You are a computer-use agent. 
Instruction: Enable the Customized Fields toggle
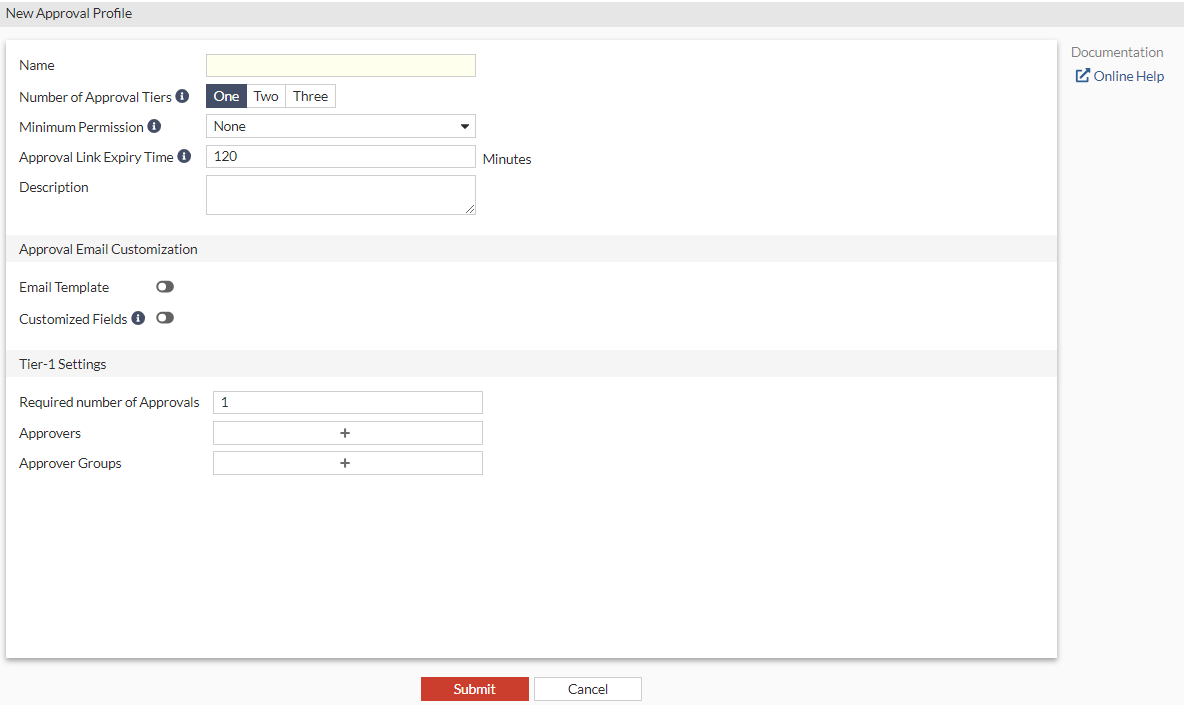pyautogui.click(x=164, y=318)
